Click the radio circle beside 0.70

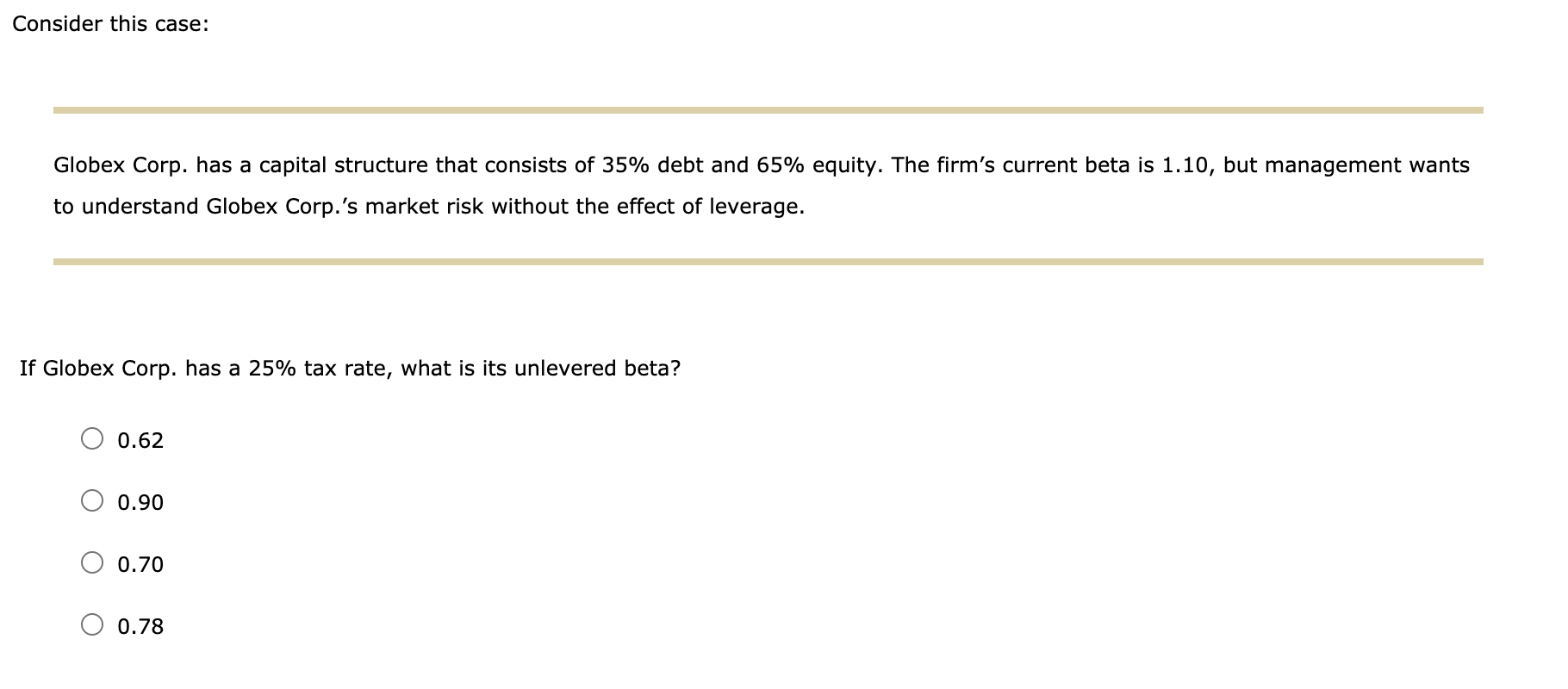[x=93, y=563]
